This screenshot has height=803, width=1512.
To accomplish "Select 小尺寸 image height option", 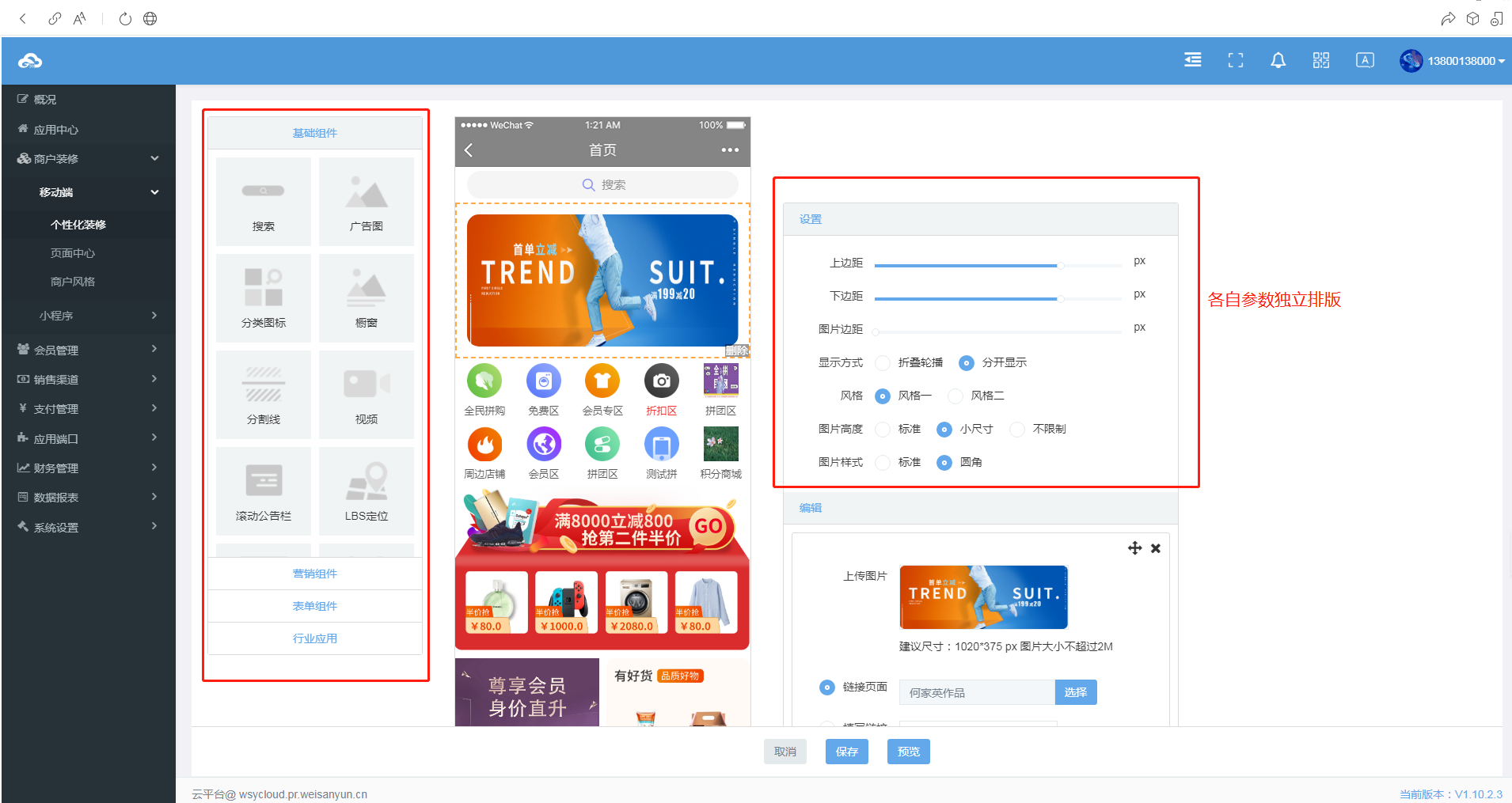I will click(x=944, y=429).
